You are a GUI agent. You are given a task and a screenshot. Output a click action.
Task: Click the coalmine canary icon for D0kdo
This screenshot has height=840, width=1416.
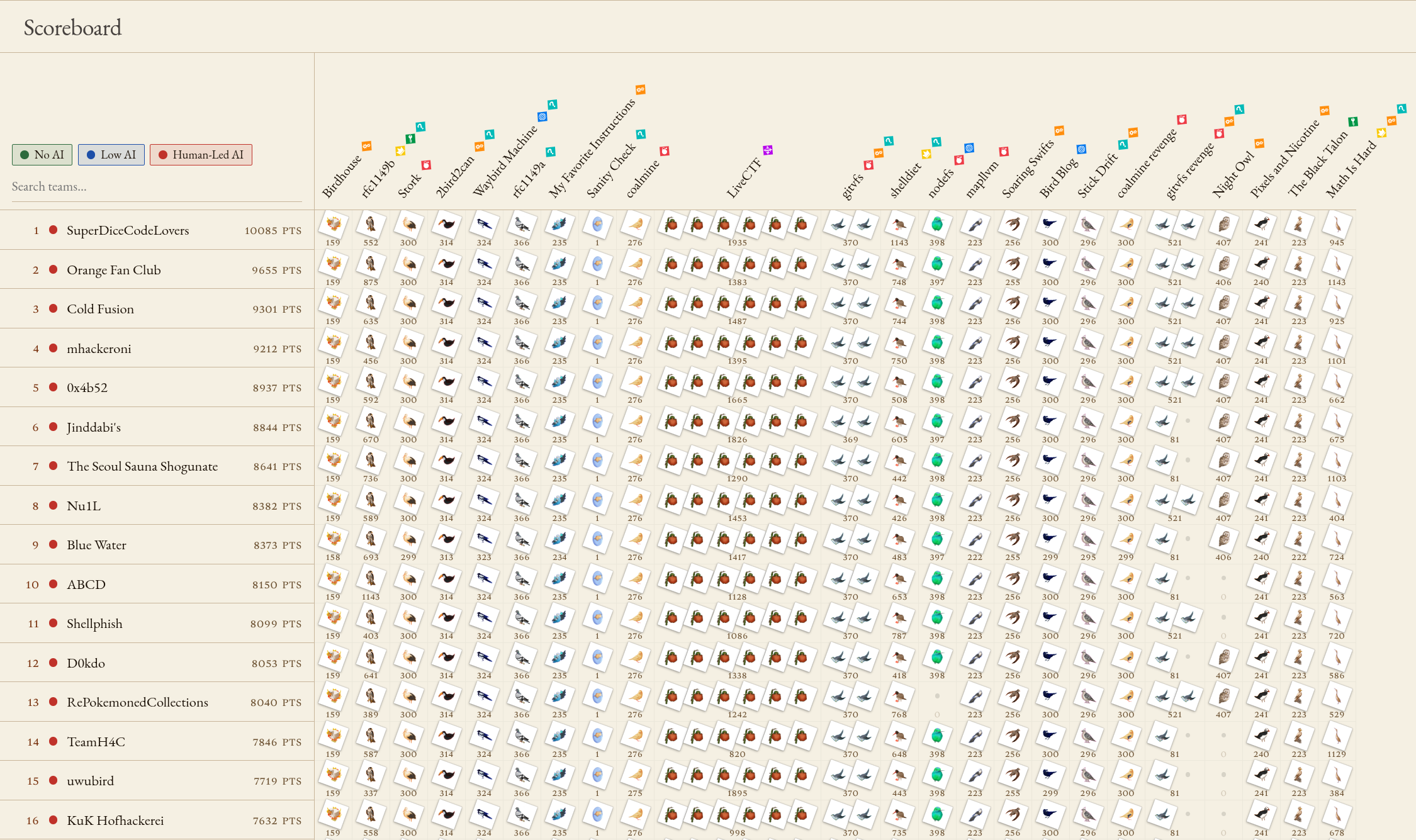click(x=635, y=658)
